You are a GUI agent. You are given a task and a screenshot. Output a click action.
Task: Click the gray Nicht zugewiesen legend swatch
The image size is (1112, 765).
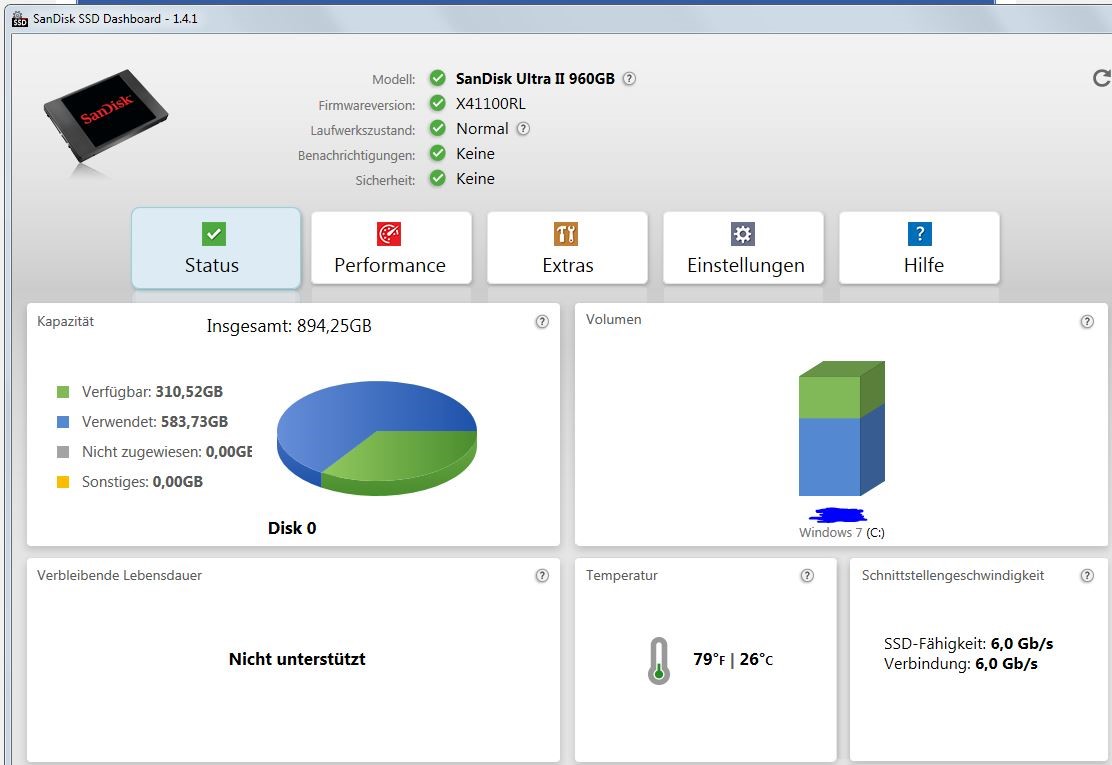pyautogui.click(x=63, y=452)
